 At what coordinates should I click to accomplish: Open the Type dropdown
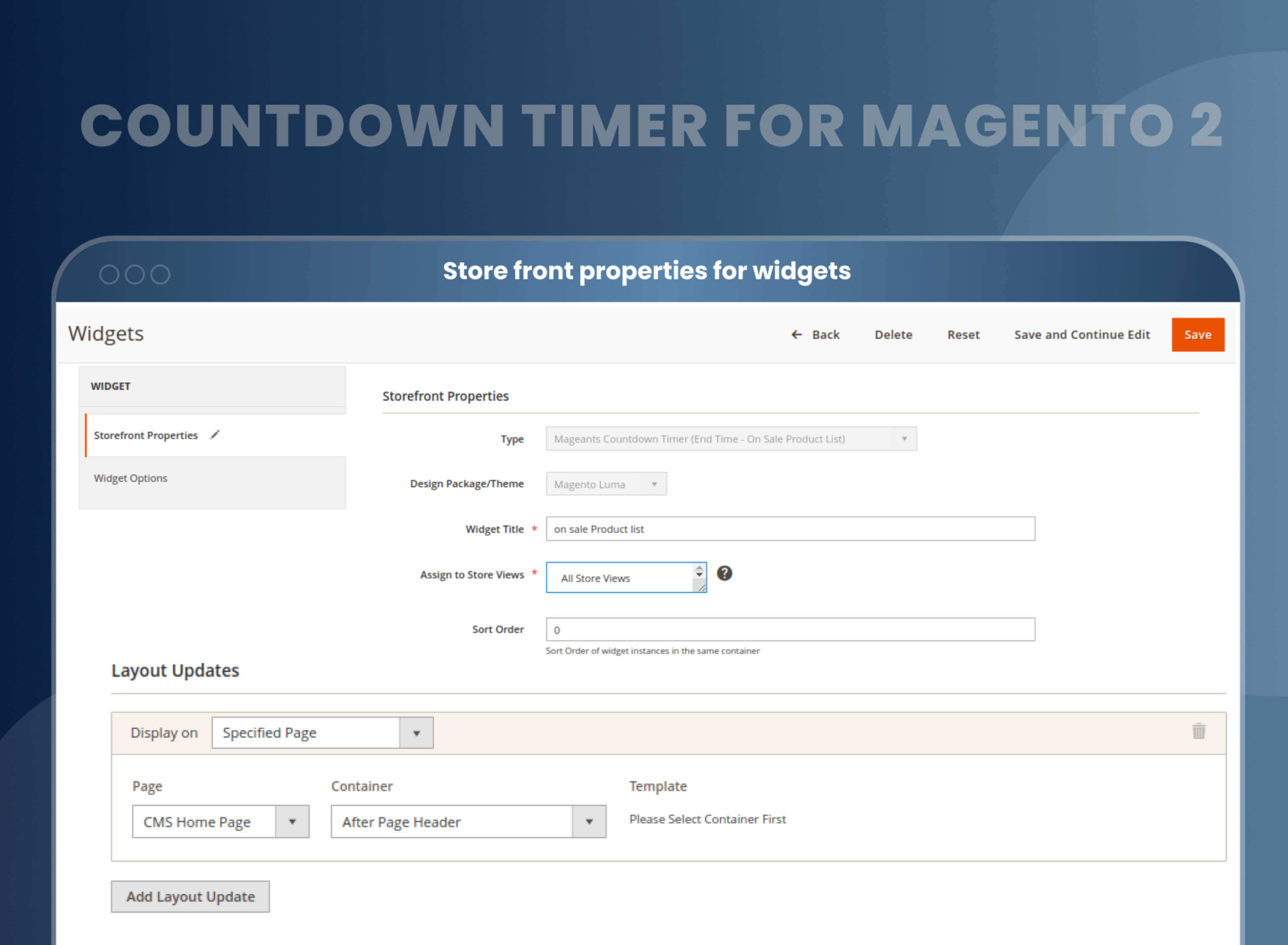pyautogui.click(x=731, y=439)
